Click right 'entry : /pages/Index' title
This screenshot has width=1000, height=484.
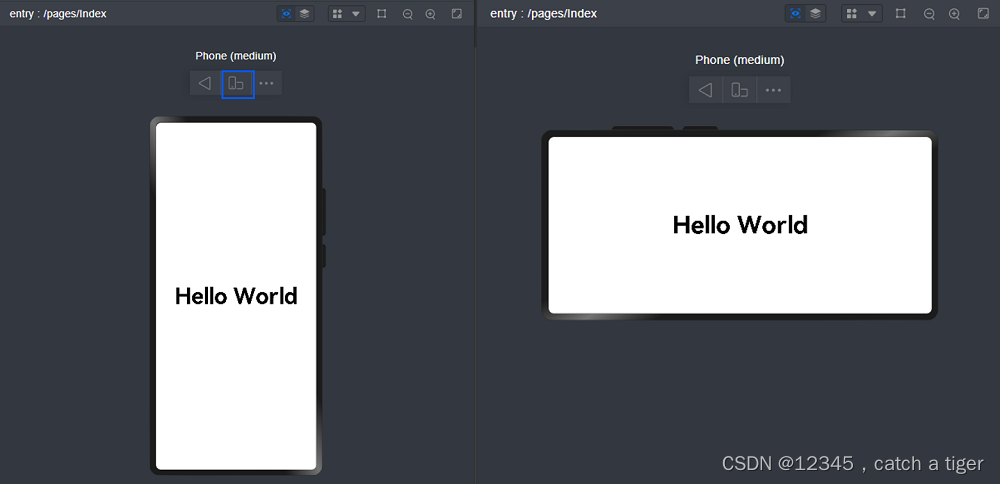coord(543,13)
